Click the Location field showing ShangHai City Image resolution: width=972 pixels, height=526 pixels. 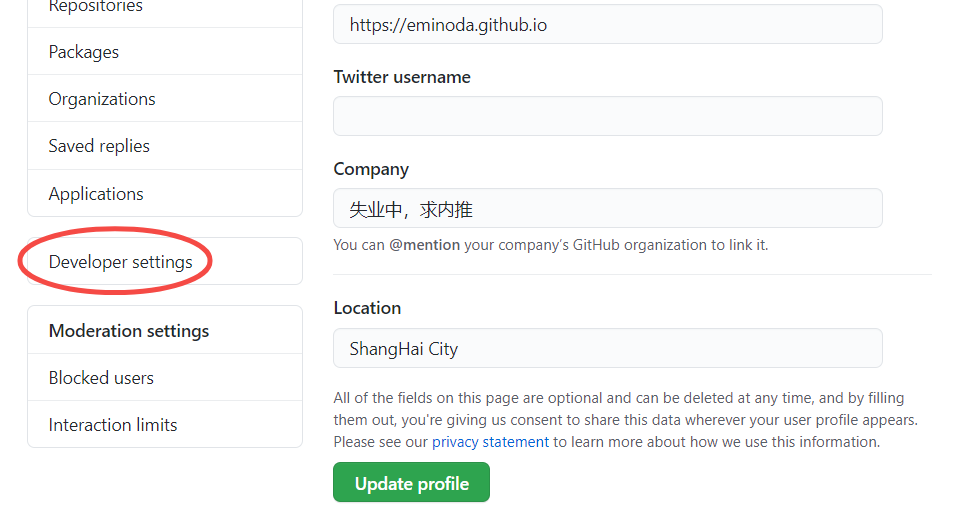608,348
